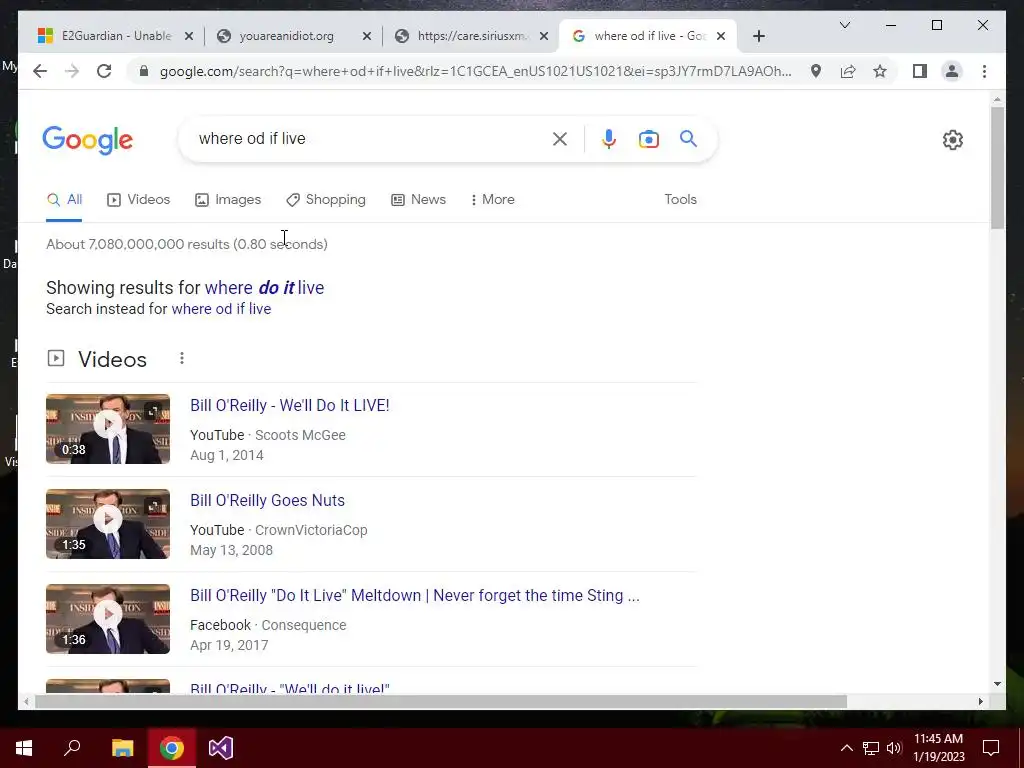Screen dimensions: 1024x768
Task: Open the Chrome profile avatar menu
Action: (952, 71)
